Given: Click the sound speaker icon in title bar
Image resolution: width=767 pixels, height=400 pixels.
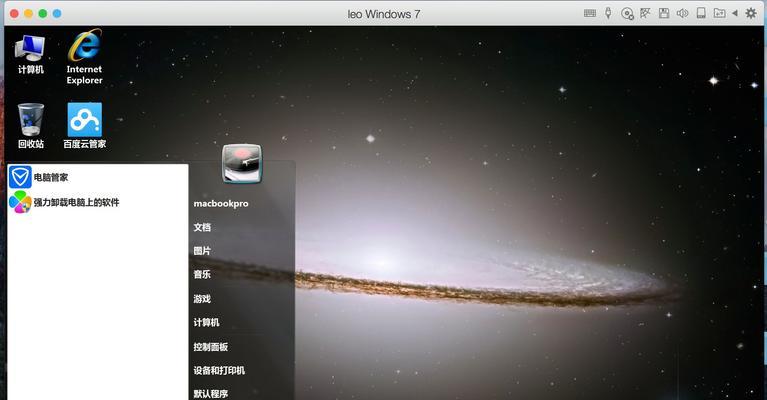Looking at the screenshot, I should click(682, 13).
